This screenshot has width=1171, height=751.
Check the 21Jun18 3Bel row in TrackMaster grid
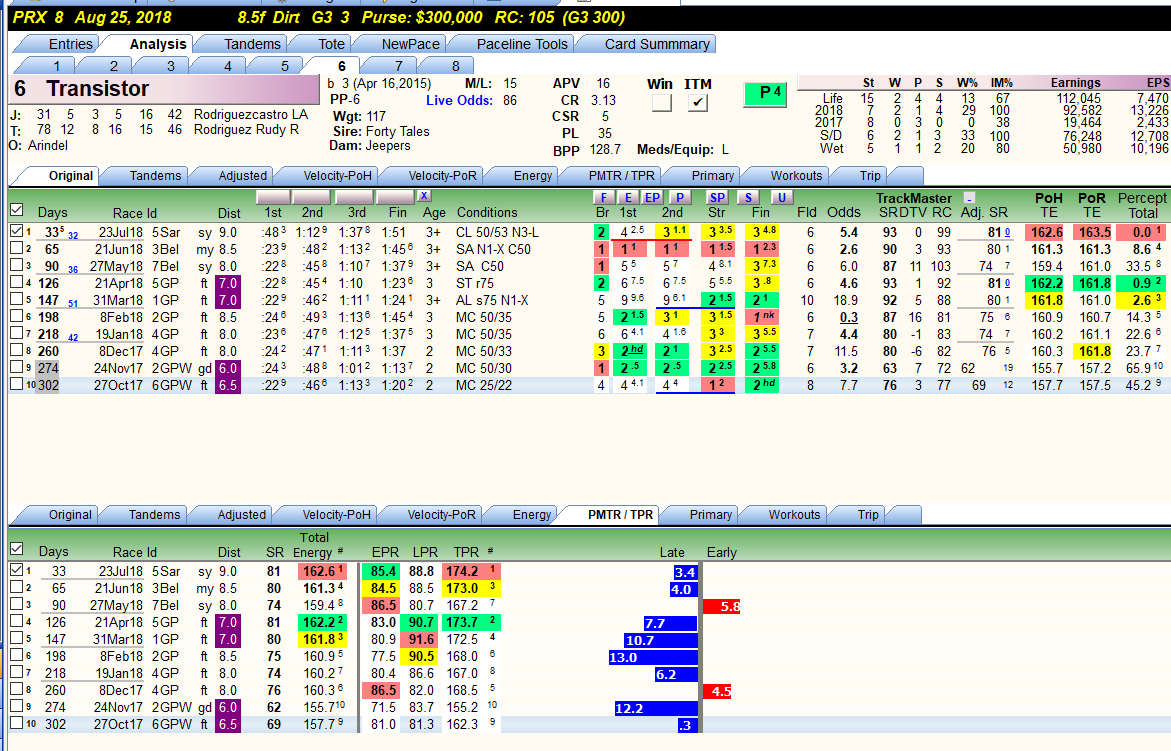(x=16, y=249)
